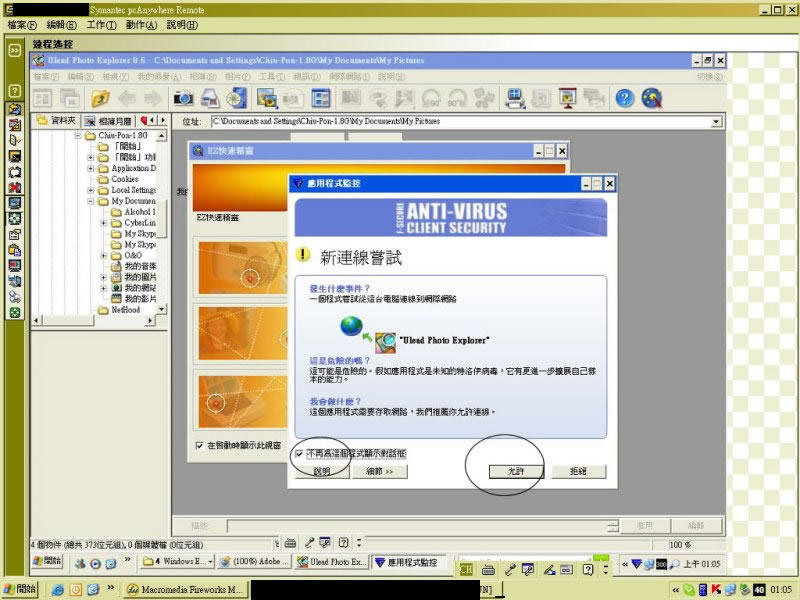The width and height of the screenshot is (800, 600).
Task: Toggle the '不再為這個程式顯示對話框' checkbox
Action: pos(299,454)
